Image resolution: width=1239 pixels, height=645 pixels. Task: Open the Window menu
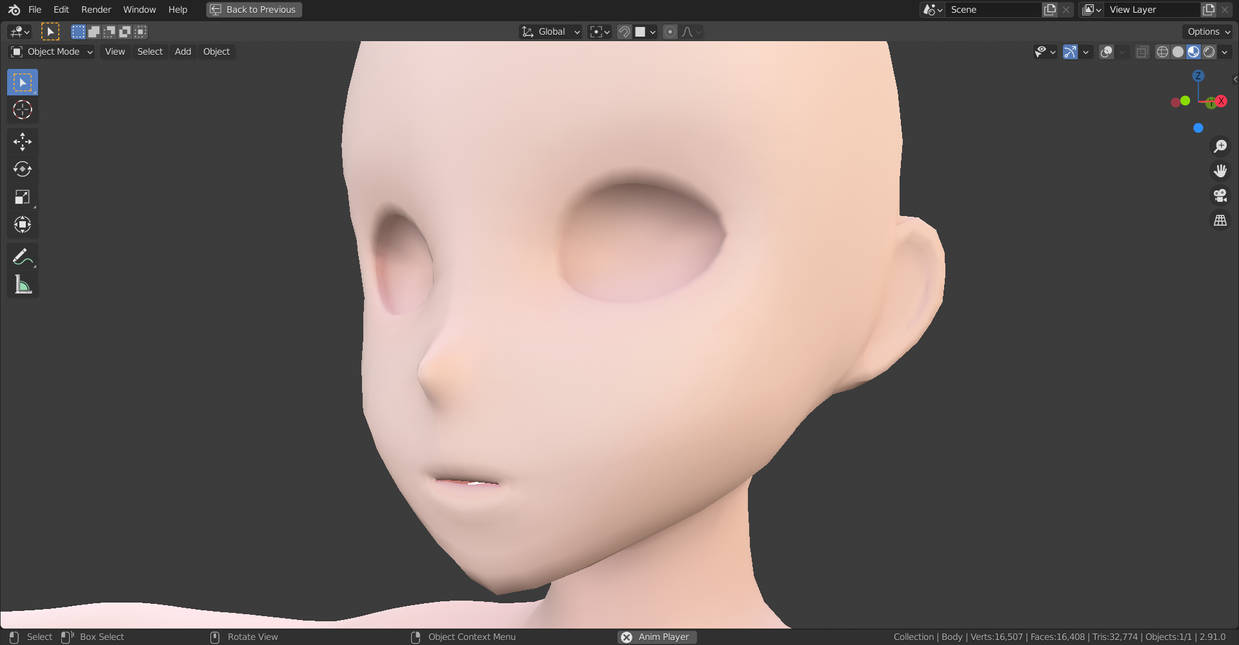point(140,9)
